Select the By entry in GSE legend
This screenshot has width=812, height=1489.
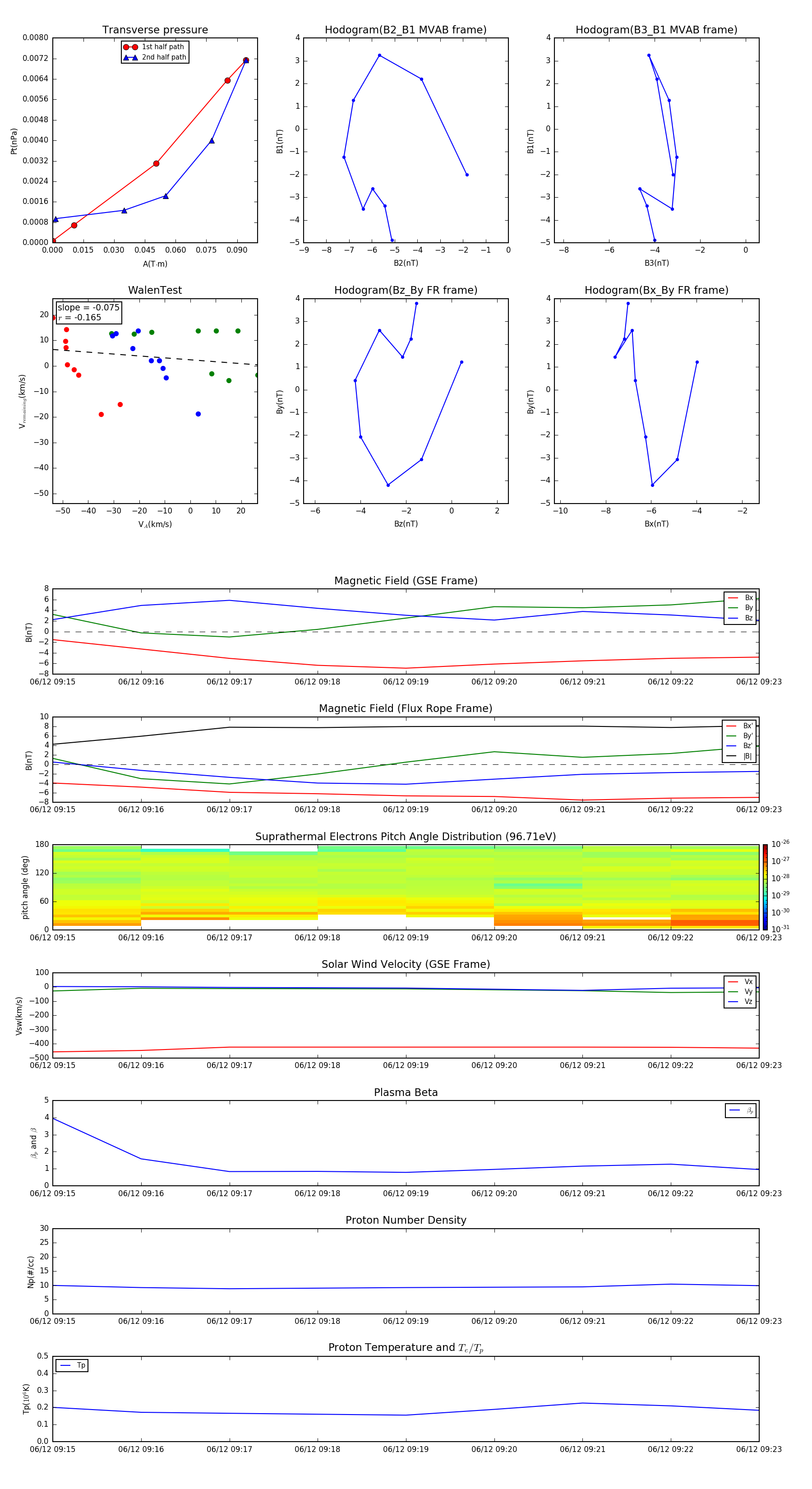point(740,607)
